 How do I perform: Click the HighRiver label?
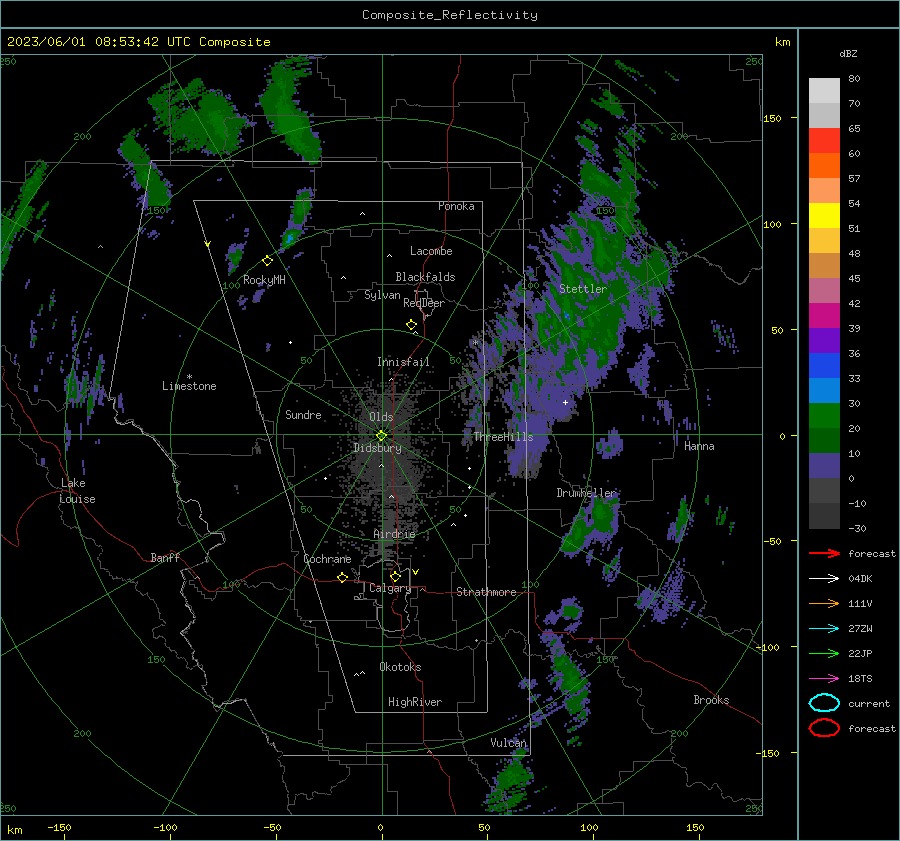415,702
